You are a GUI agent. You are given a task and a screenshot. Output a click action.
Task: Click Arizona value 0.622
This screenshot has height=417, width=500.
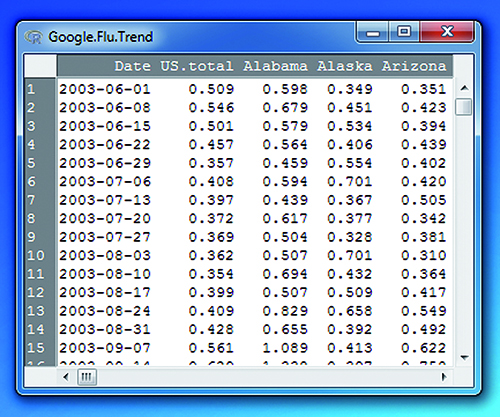coord(424,348)
